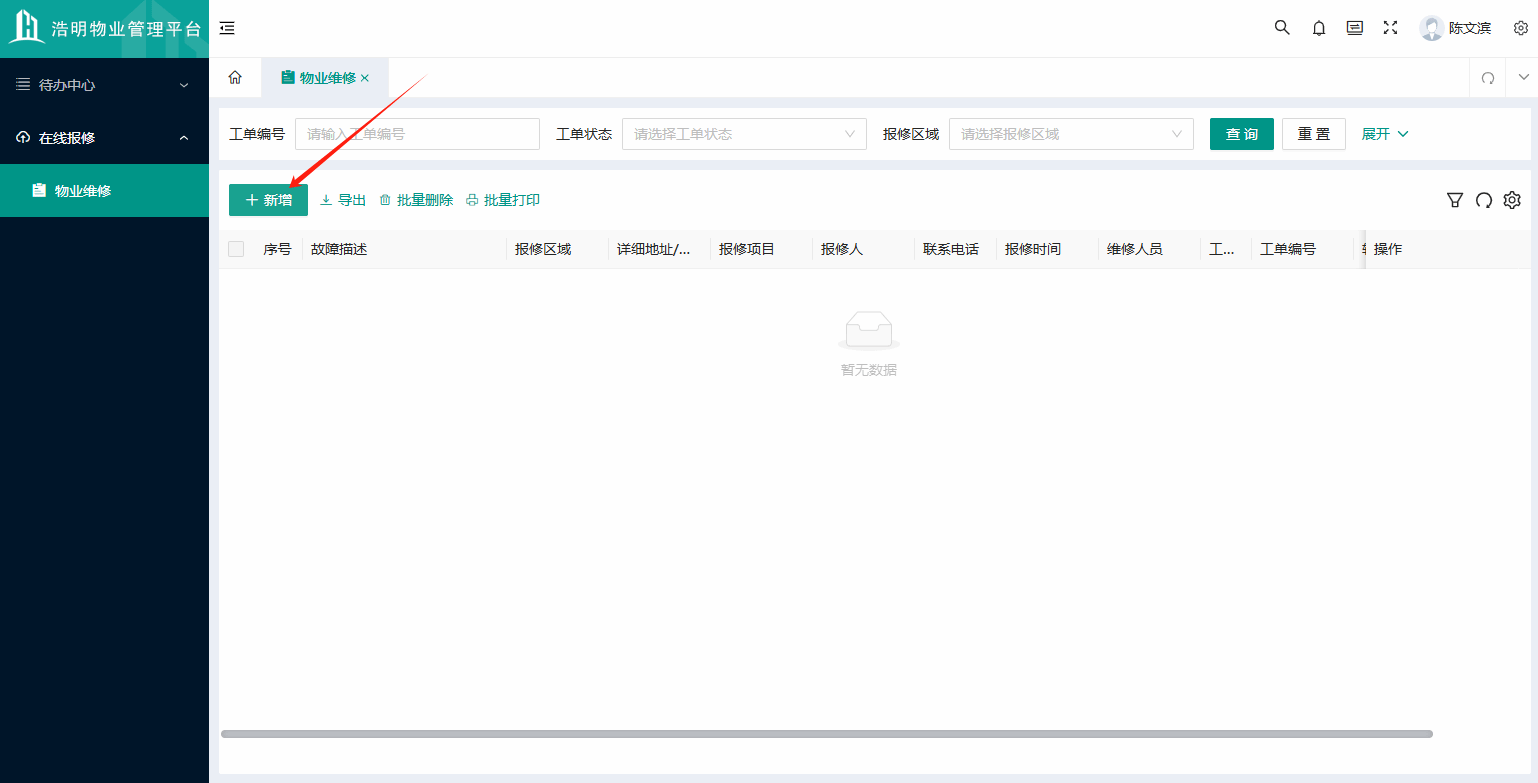Expand the 待办中心 sidebar menu
Viewport: 1538px width, 783px height.
(x=104, y=85)
